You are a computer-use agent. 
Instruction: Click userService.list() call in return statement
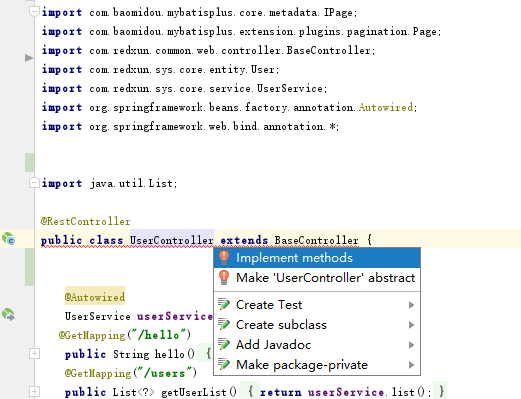[x=366, y=392]
